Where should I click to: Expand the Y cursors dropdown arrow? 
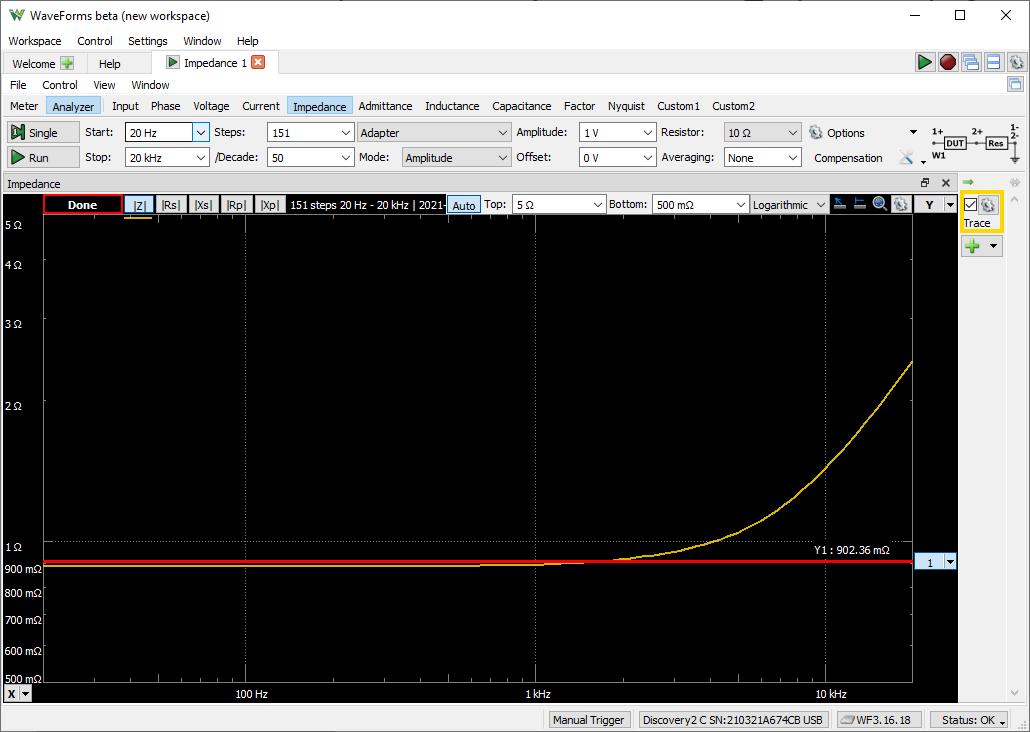pos(950,204)
